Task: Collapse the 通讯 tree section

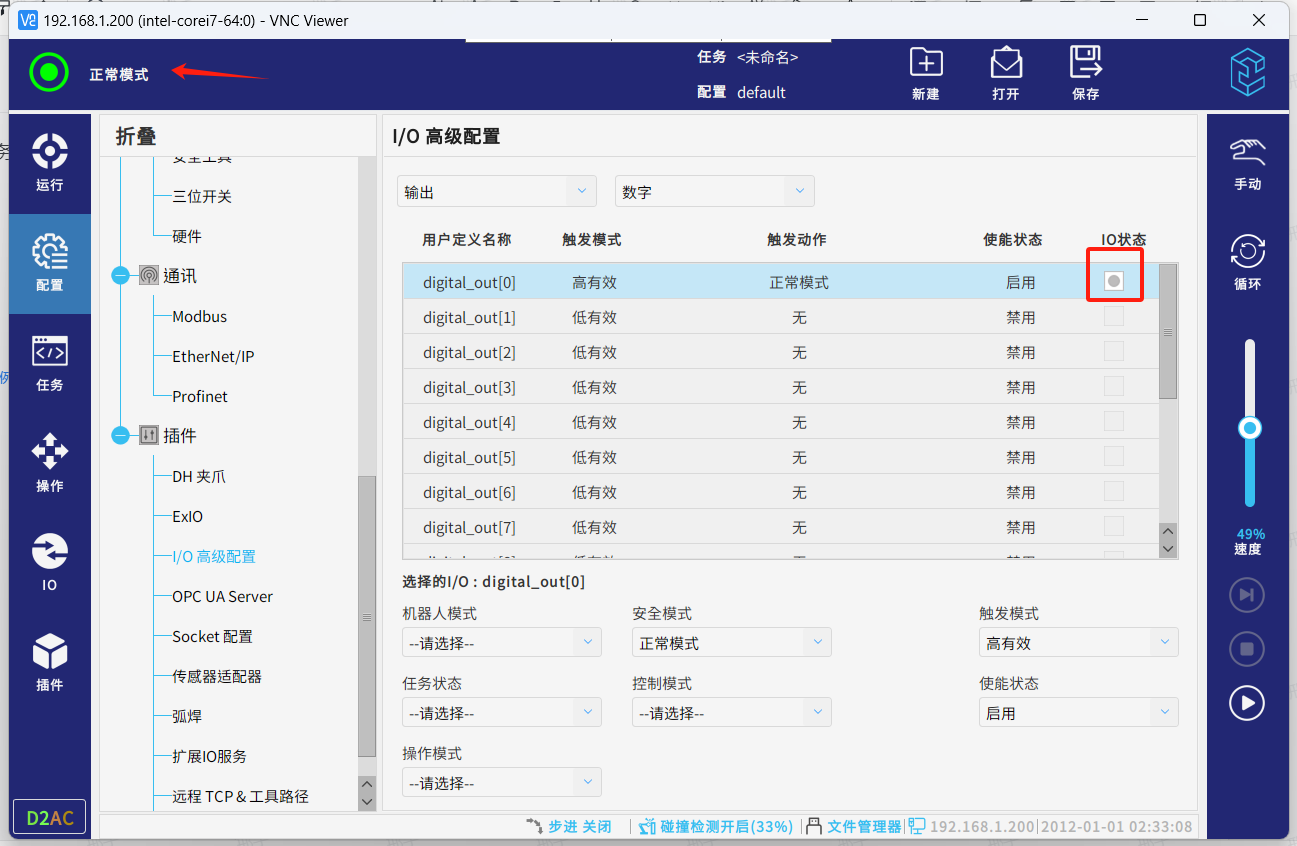Action: [121, 276]
